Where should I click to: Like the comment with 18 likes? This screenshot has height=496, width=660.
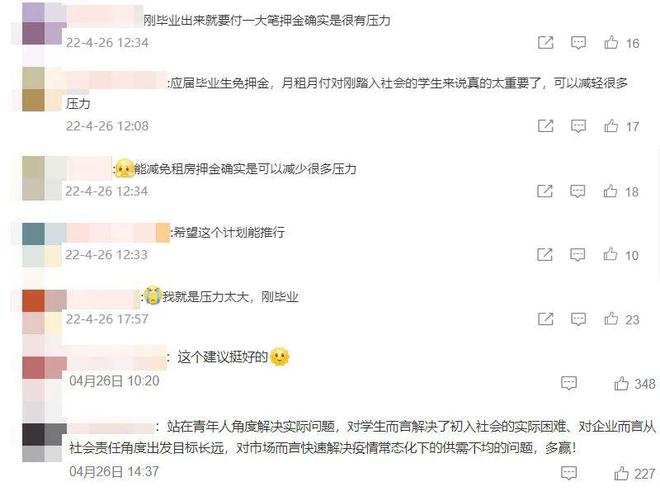(610, 191)
